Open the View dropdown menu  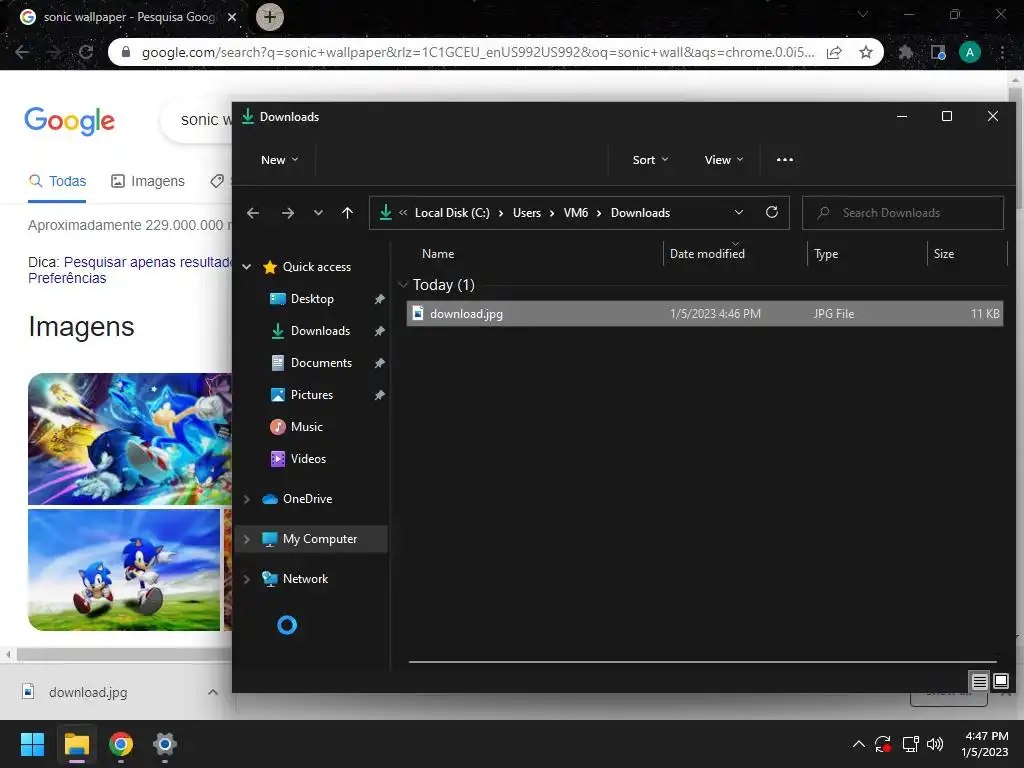[724, 160]
